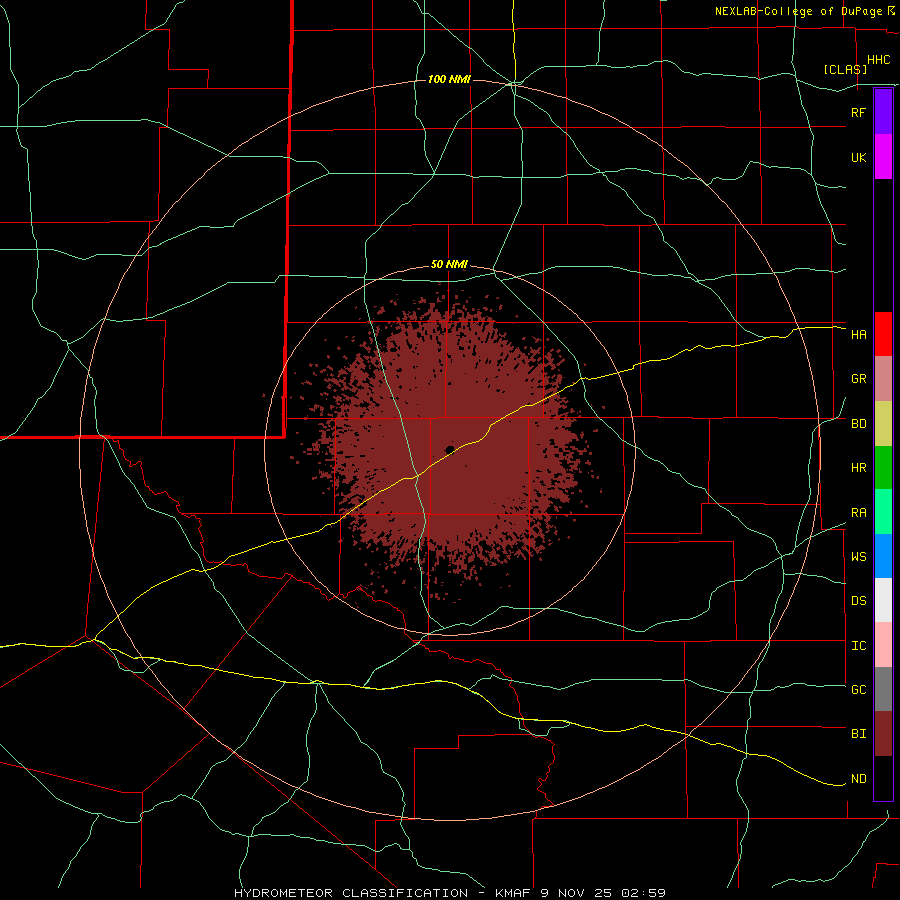
Task: Click the GR salmon legend swatch
Action: pyautogui.click(x=883, y=379)
